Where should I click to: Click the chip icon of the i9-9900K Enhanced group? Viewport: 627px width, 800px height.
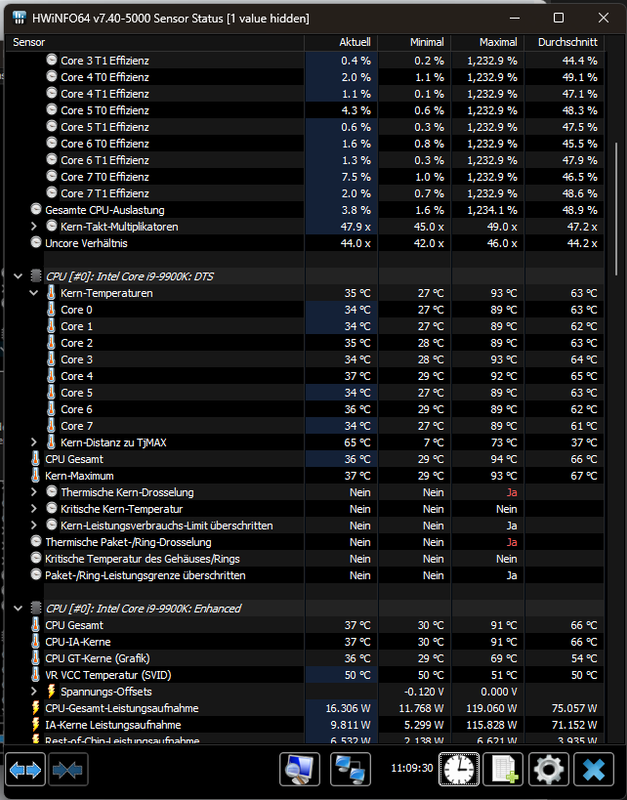[x=36, y=608]
